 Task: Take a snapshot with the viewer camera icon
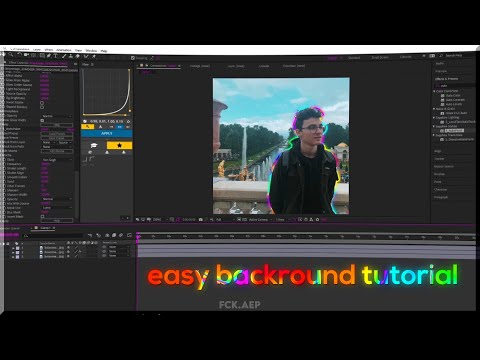click(x=201, y=219)
